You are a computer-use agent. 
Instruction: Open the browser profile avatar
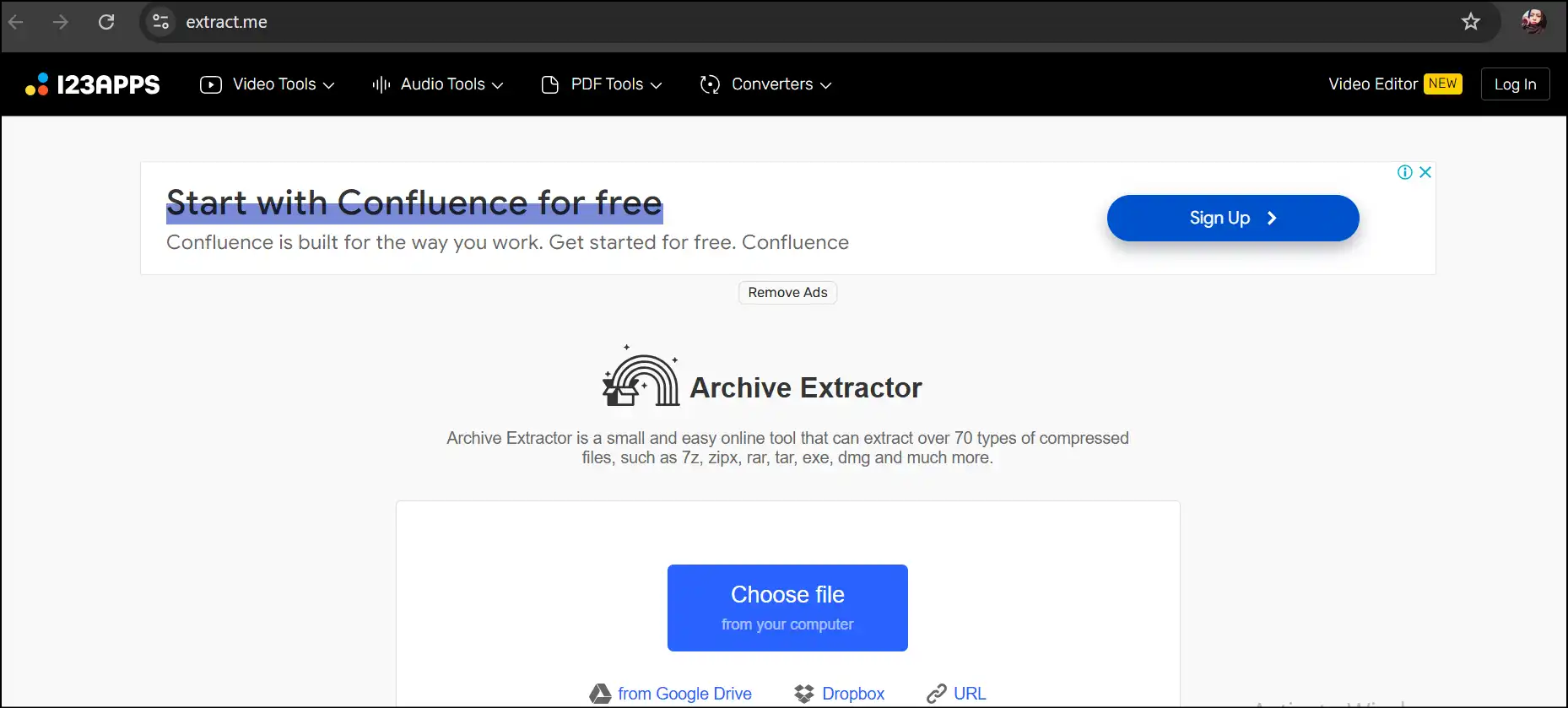[x=1533, y=21]
